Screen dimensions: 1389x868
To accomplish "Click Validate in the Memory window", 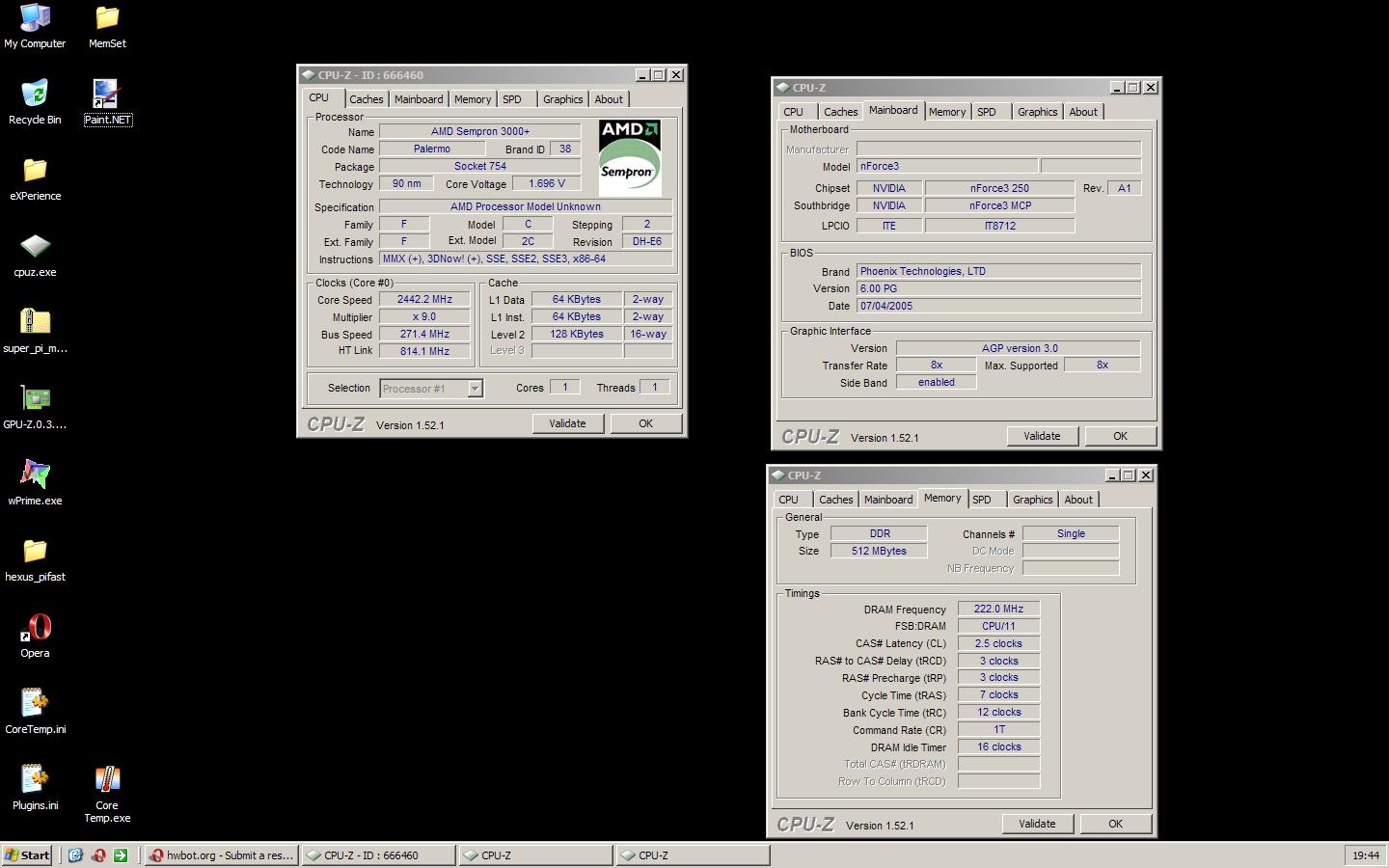I will (x=1038, y=824).
